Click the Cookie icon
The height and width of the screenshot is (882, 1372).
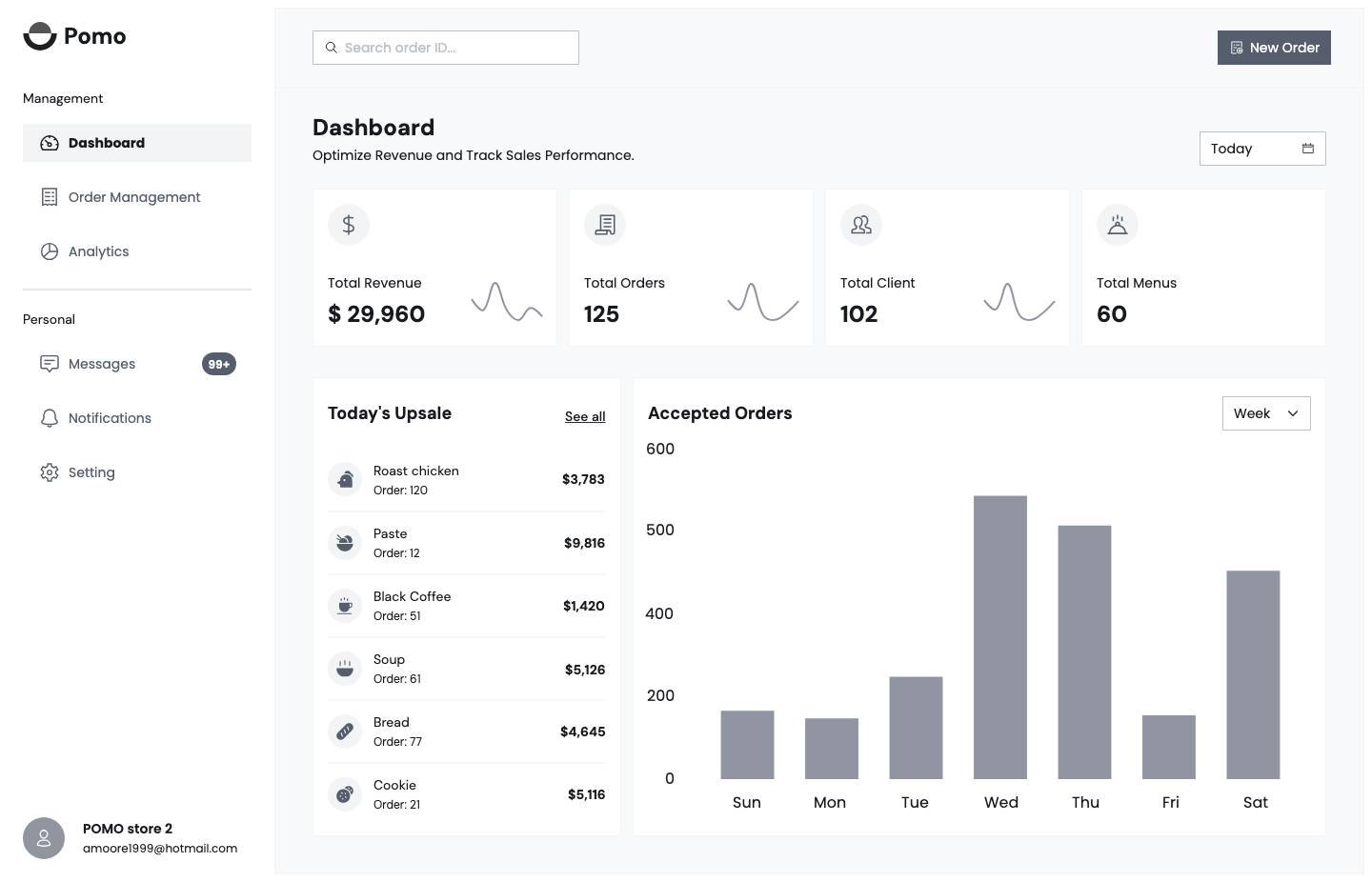(x=345, y=793)
